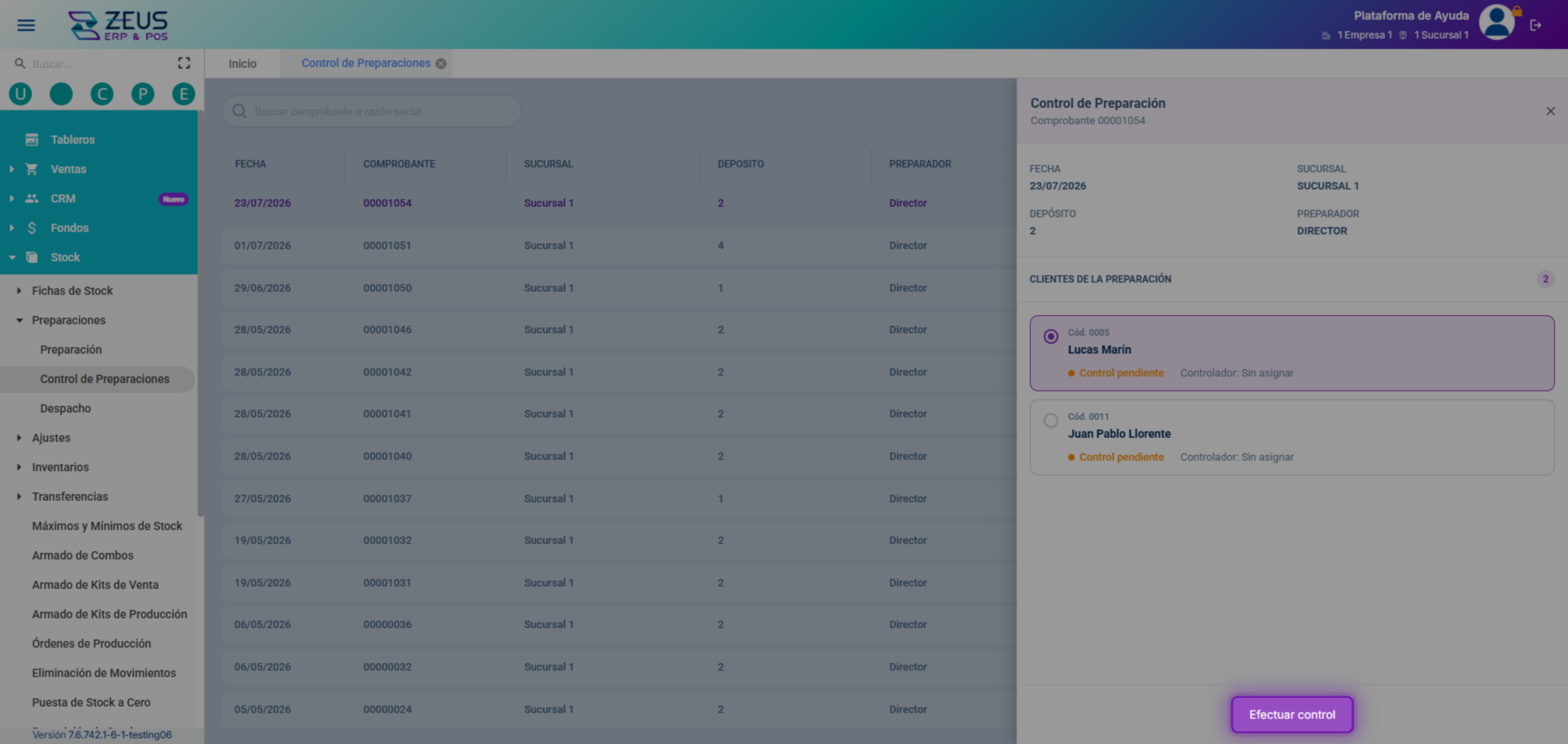Screen dimensions: 1568x744
Task: Select row with comprobante 00001051
Action: click(x=619, y=246)
